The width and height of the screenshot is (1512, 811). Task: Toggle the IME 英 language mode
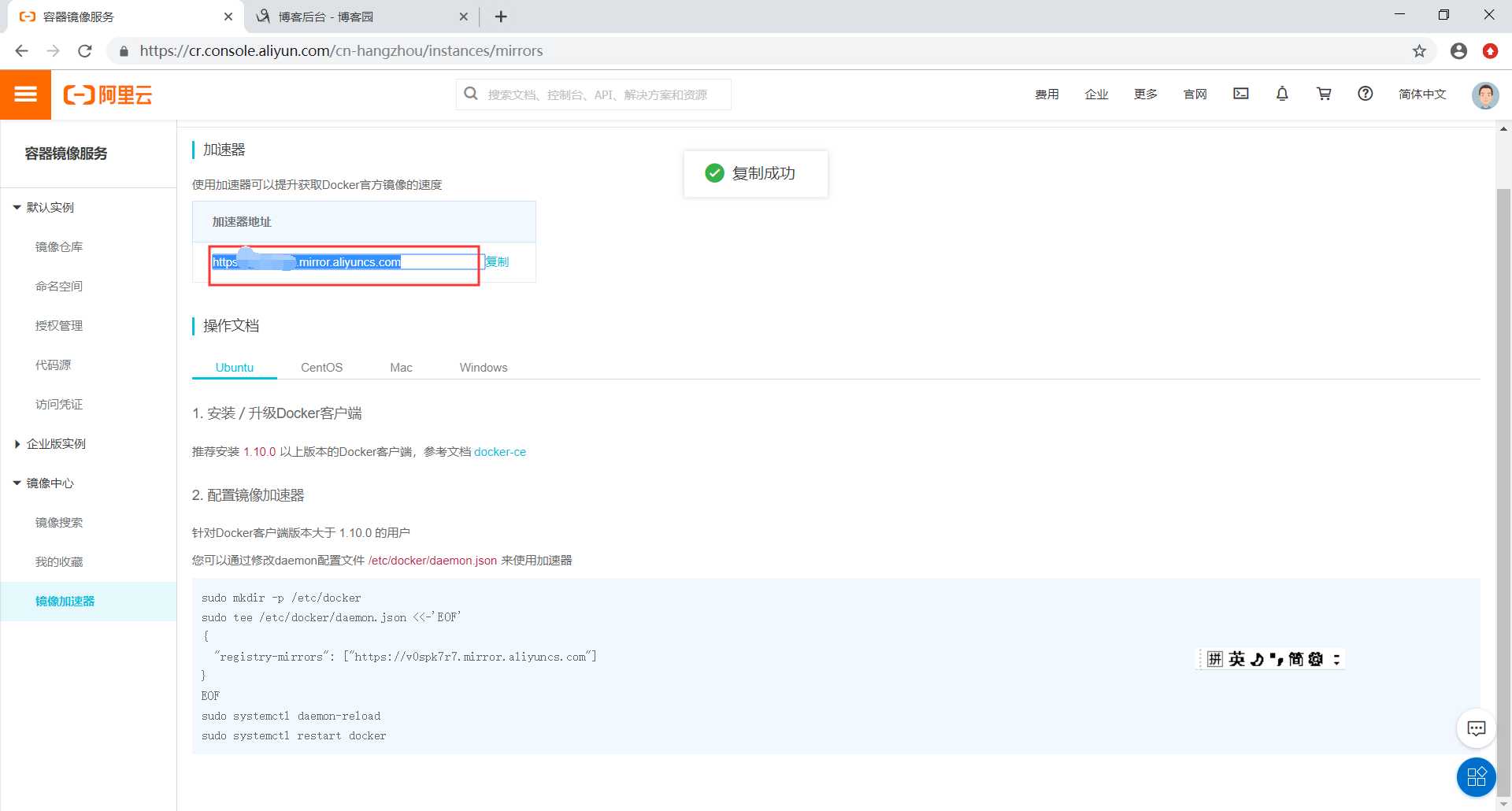click(1237, 659)
